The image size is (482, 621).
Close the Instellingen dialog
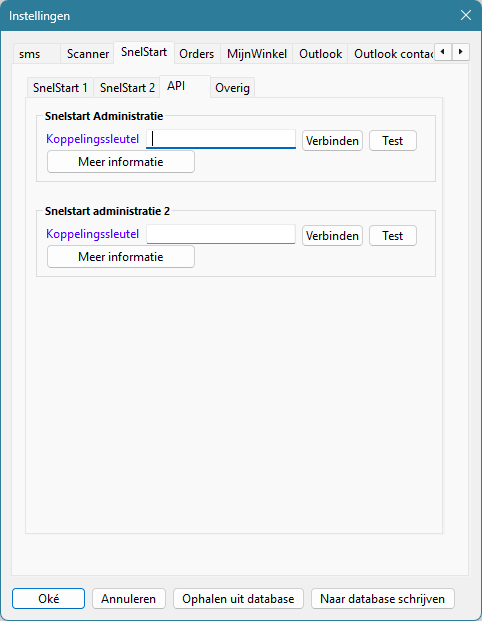[466, 15]
